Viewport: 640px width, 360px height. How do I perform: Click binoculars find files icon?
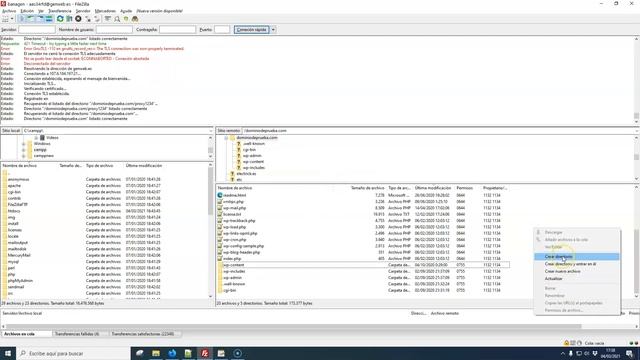pos(135,19)
